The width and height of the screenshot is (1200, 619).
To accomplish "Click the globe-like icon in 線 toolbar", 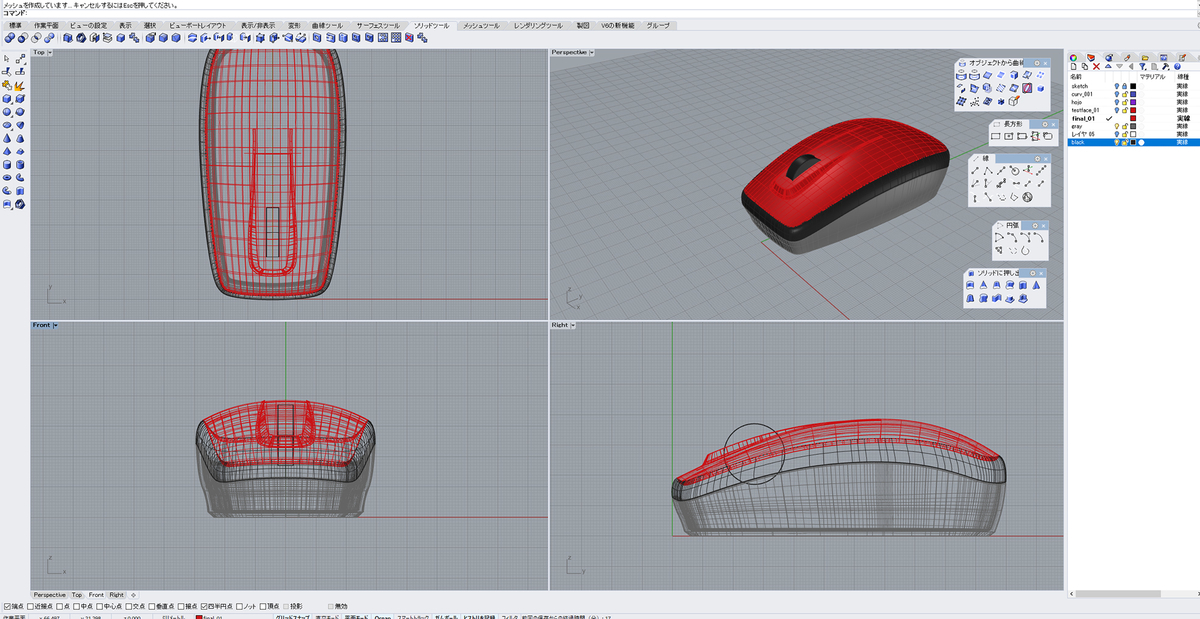I will point(1027,197).
